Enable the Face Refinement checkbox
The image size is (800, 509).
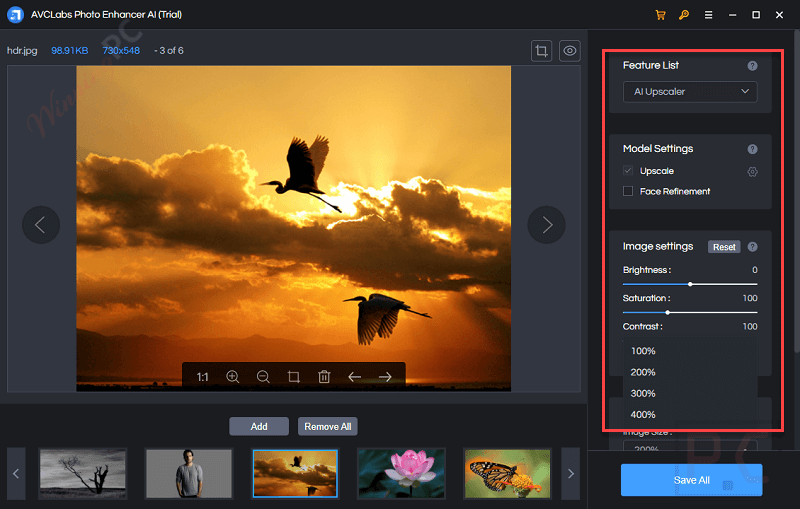pos(628,191)
